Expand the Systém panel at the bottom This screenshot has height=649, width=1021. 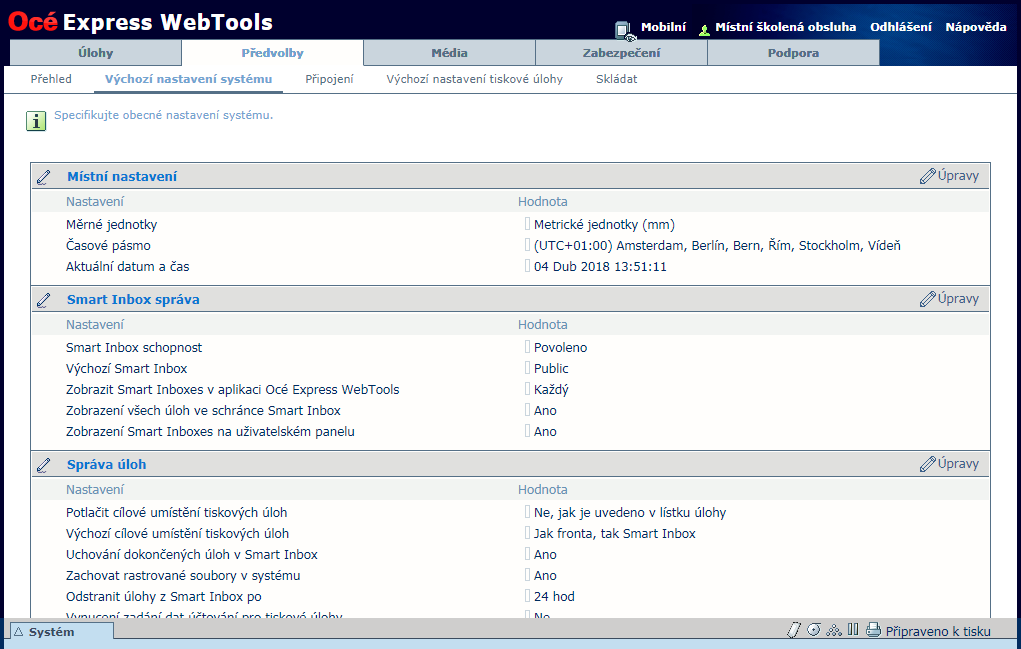pyautogui.click(x=62, y=631)
